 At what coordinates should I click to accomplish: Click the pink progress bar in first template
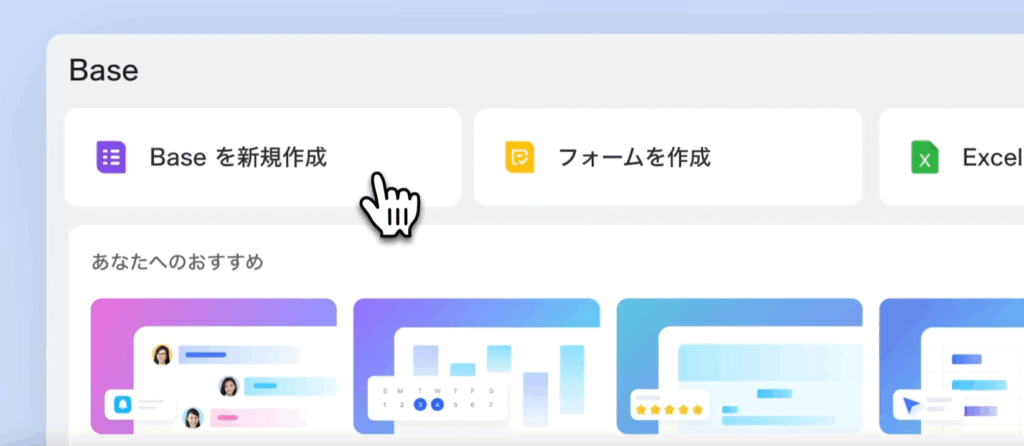[x=227, y=417]
